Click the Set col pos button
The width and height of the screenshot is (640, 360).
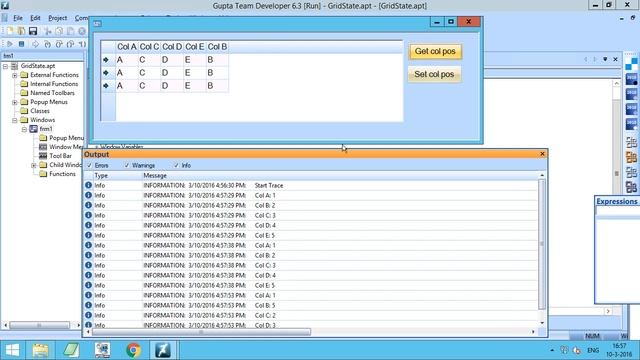click(x=434, y=74)
